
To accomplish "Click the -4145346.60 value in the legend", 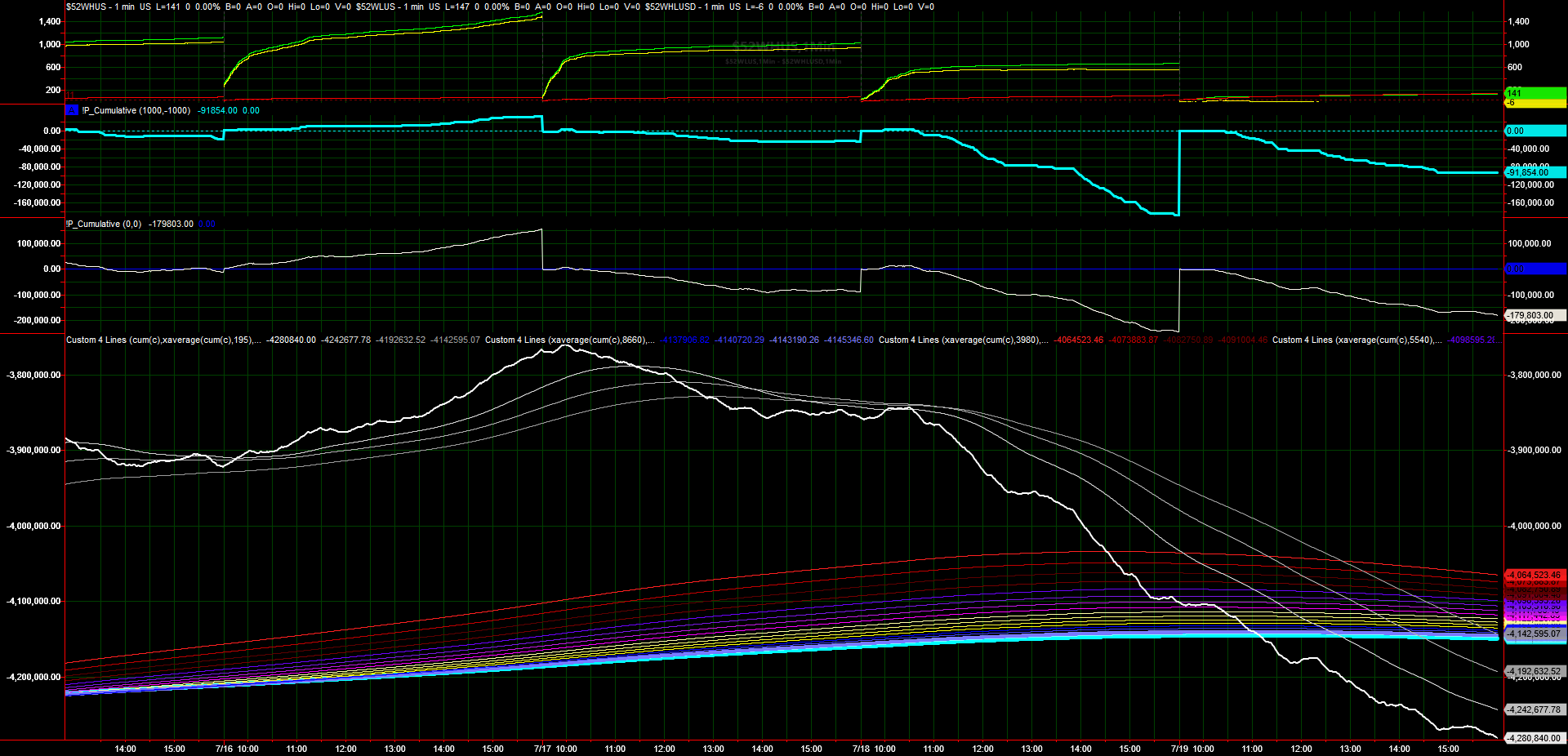I will [x=849, y=340].
